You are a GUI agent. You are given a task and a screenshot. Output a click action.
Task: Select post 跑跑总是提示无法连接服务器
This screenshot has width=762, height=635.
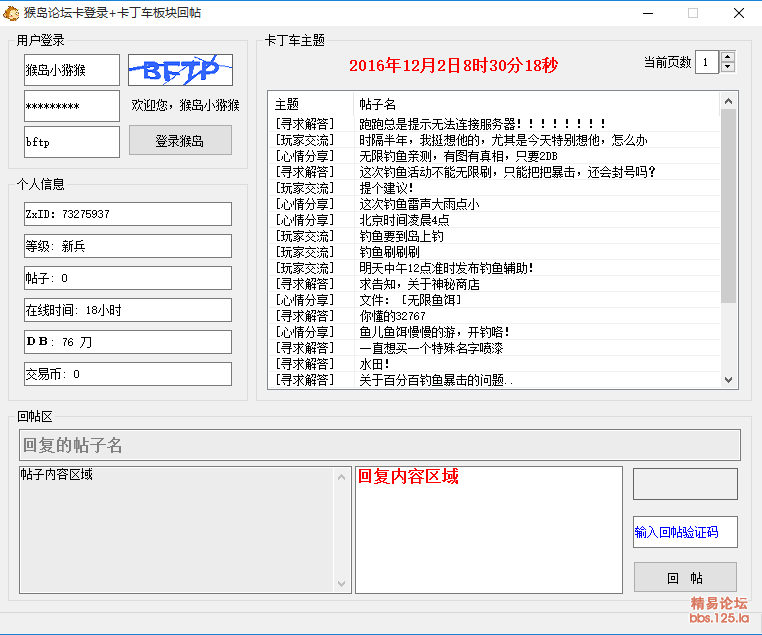483,124
